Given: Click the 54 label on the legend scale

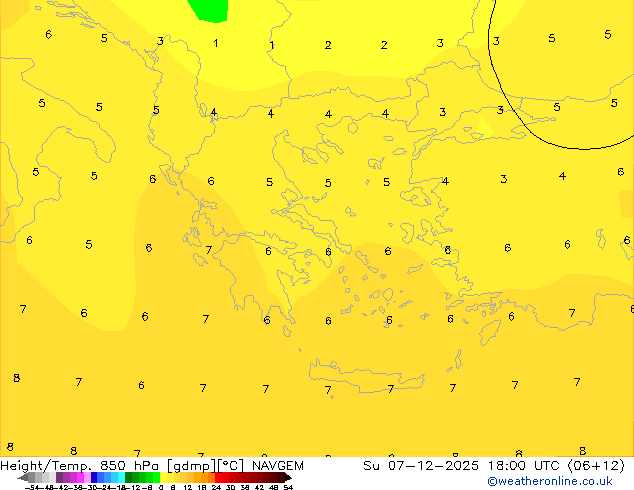Looking at the screenshot, I should (288, 487).
